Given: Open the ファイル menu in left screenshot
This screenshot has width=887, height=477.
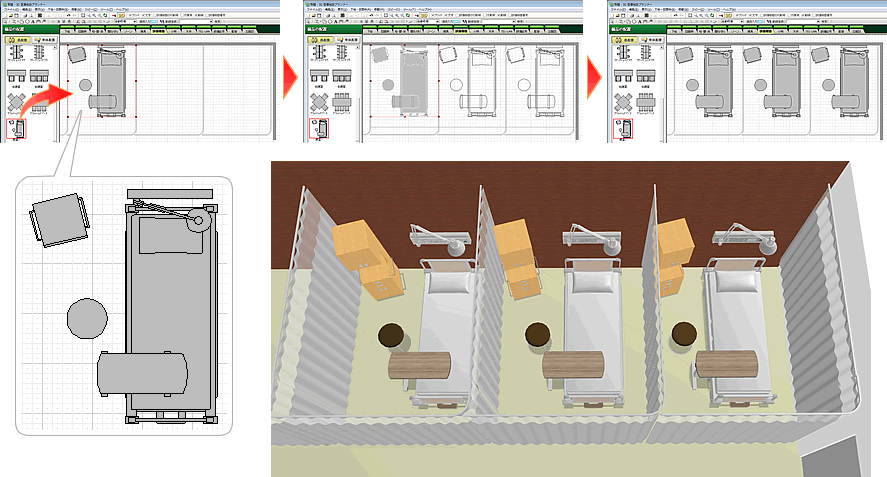Looking at the screenshot, I should coord(12,10).
